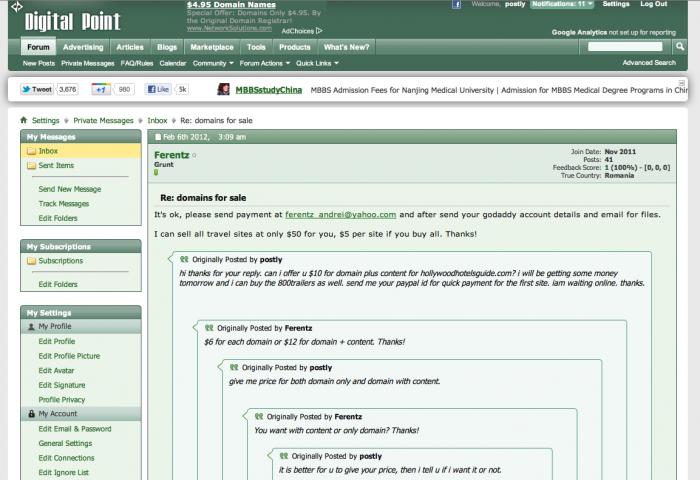Screen dimensions: 700x480
Task: Open the Calendar link
Action: point(173,63)
